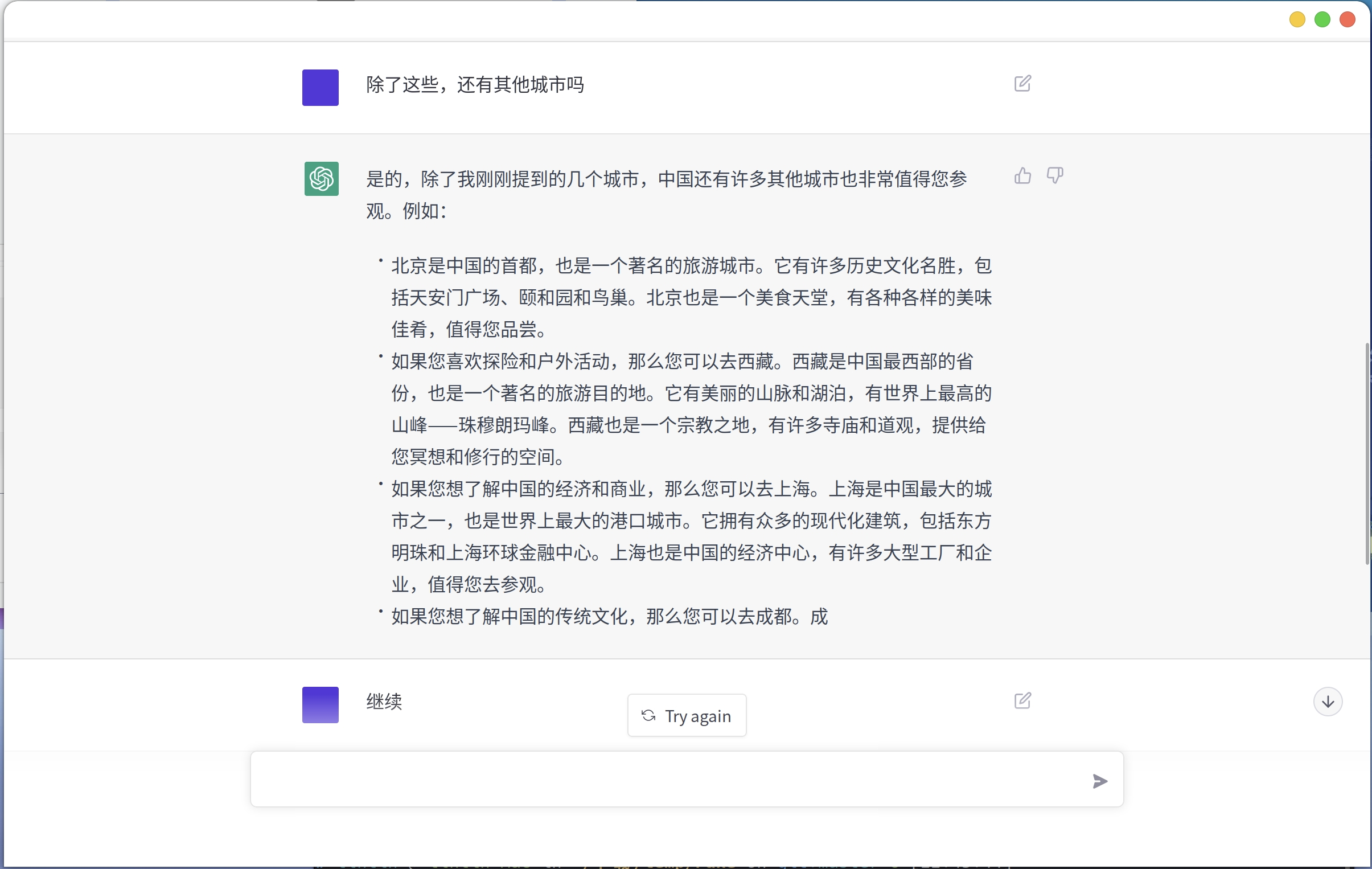This screenshot has height=869, width=1372.
Task: Click the user message text '继续'
Action: [x=384, y=702]
